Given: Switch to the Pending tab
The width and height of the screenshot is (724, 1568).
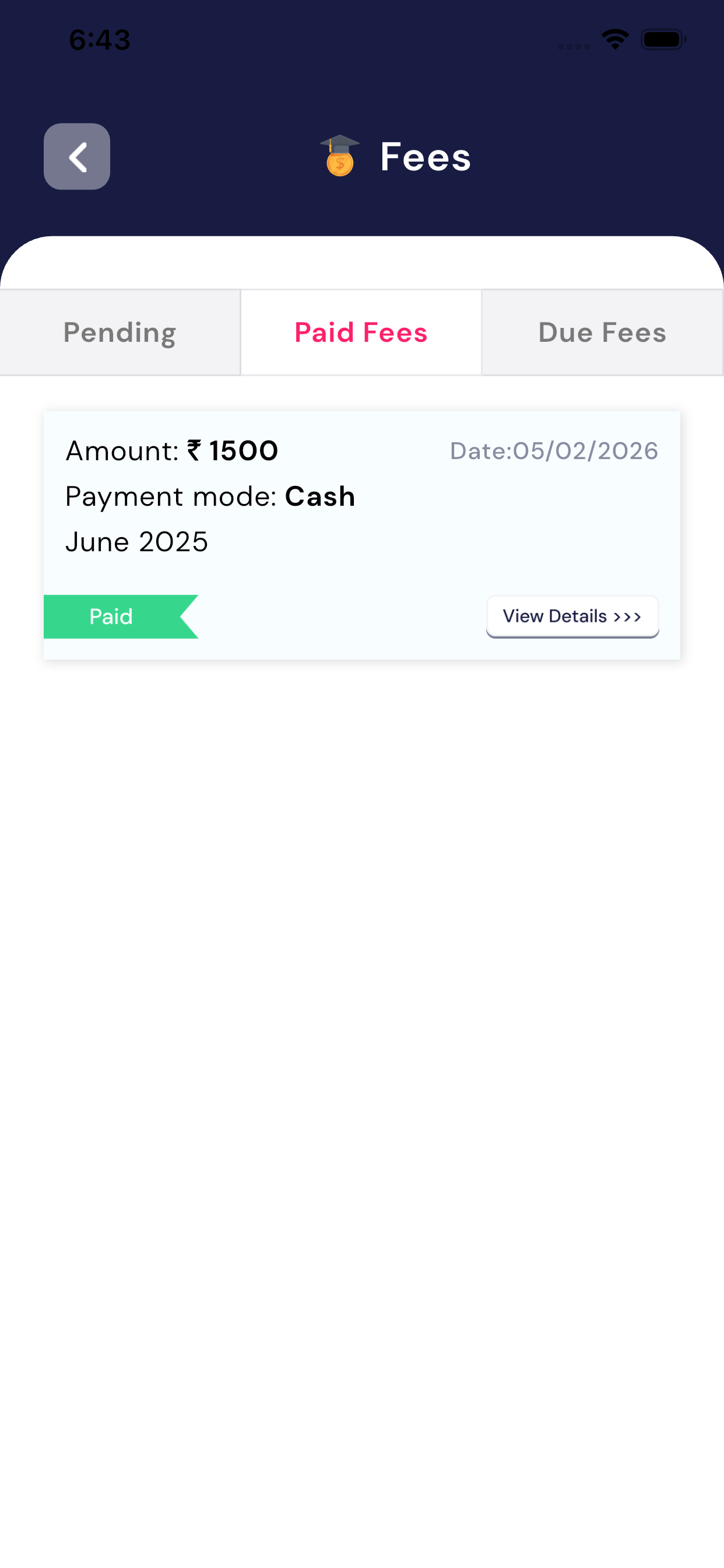Looking at the screenshot, I should 120,332.
